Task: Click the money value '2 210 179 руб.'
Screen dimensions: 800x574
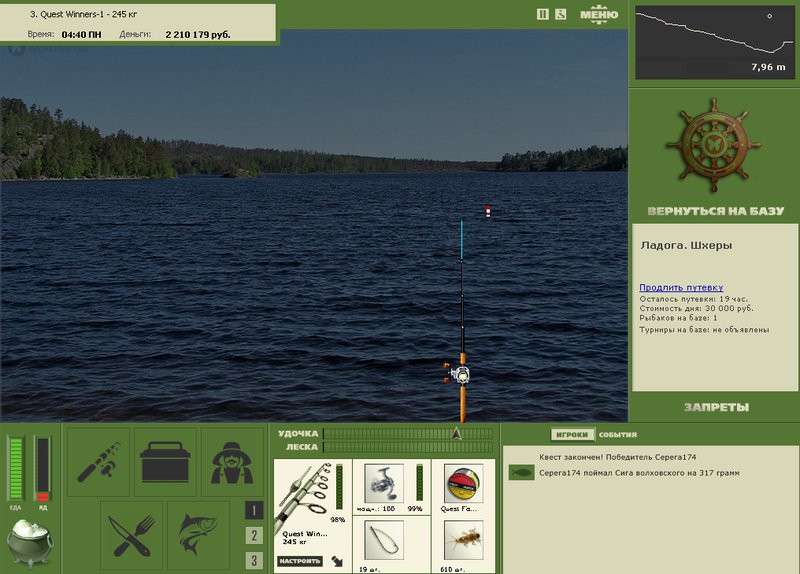Action: click(x=198, y=35)
